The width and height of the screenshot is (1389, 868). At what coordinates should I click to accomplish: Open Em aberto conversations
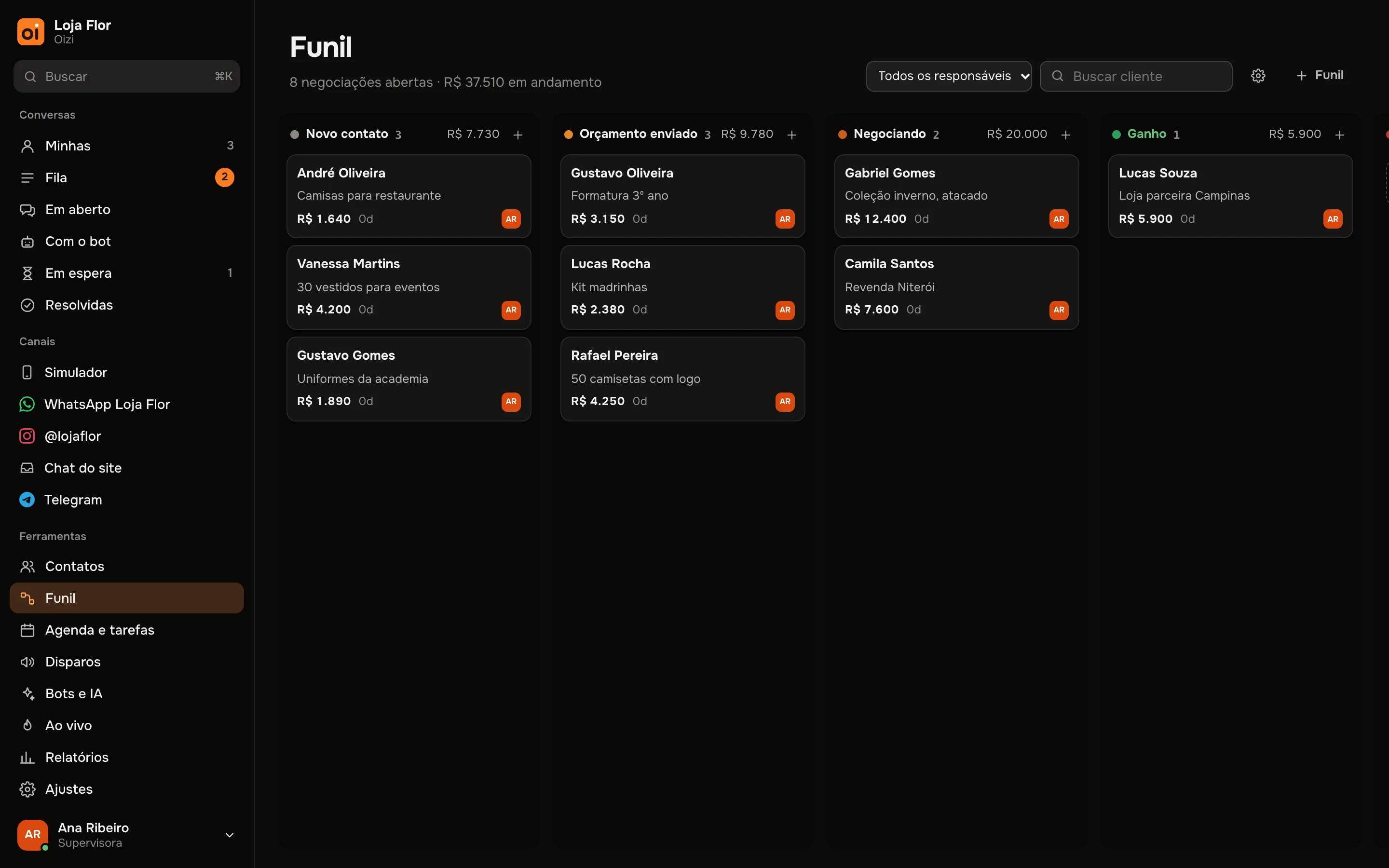click(127, 210)
